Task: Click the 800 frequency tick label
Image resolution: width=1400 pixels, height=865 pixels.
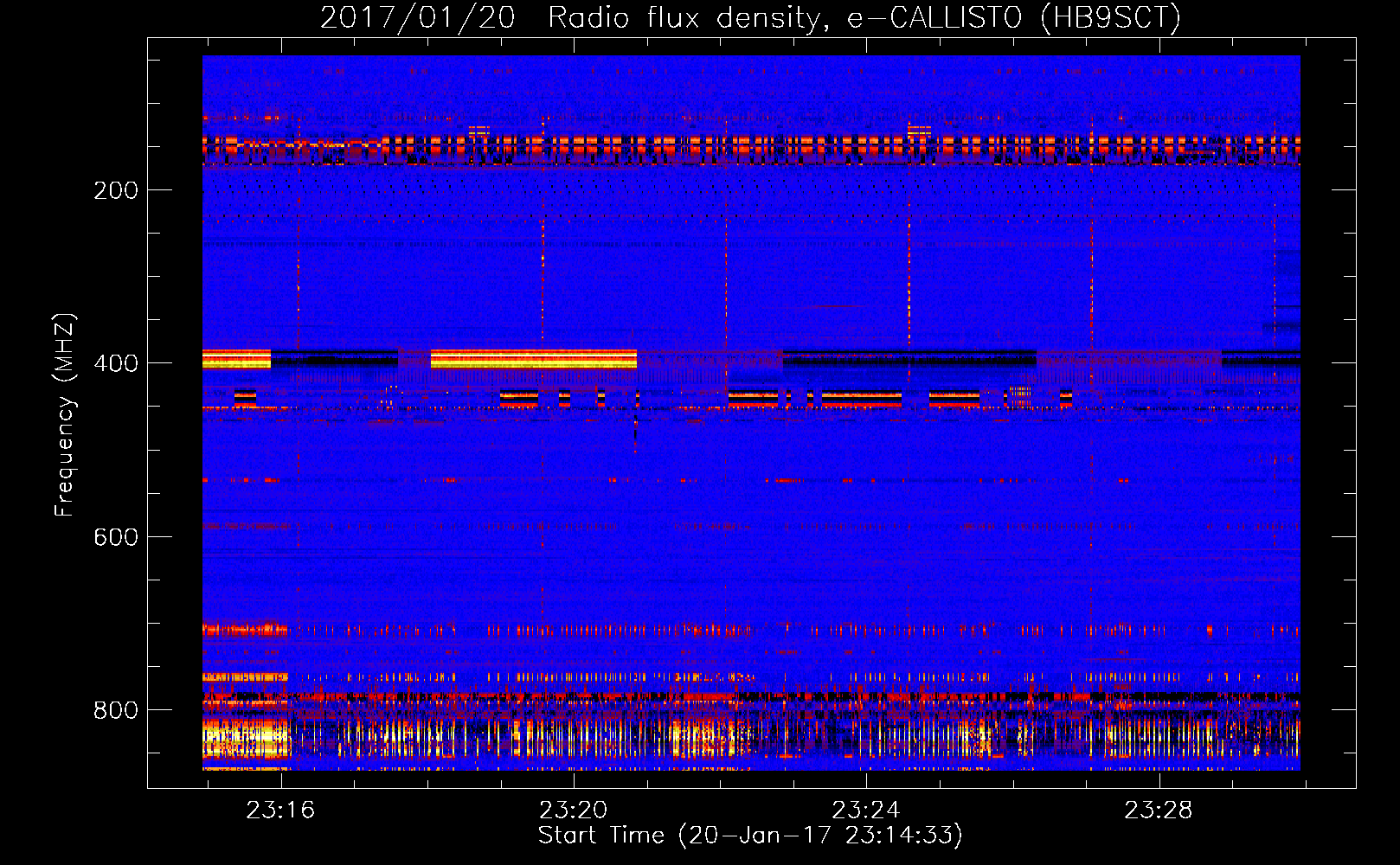Action: (116, 710)
